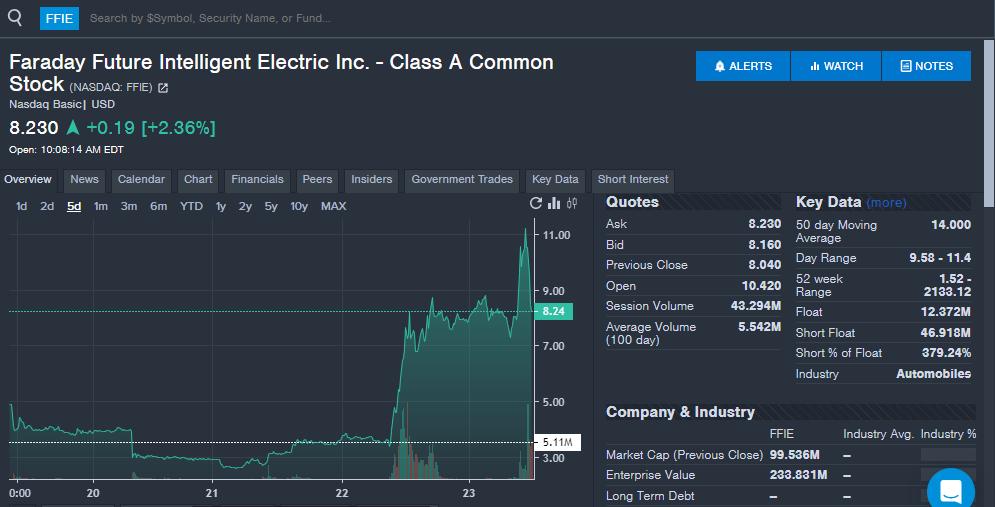Select the 3m chart range
The width and height of the screenshot is (995, 507).
coord(129,206)
